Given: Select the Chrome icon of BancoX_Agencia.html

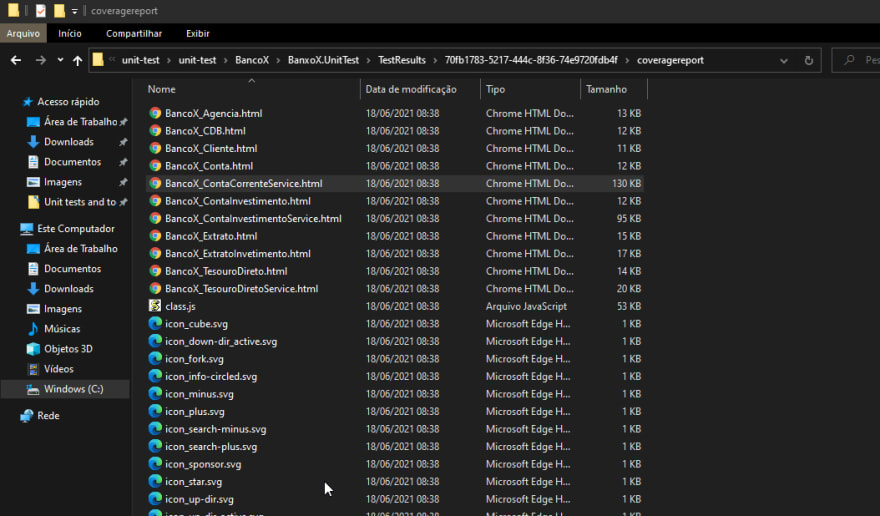Looking at the screenshot, I should (155, 113).
